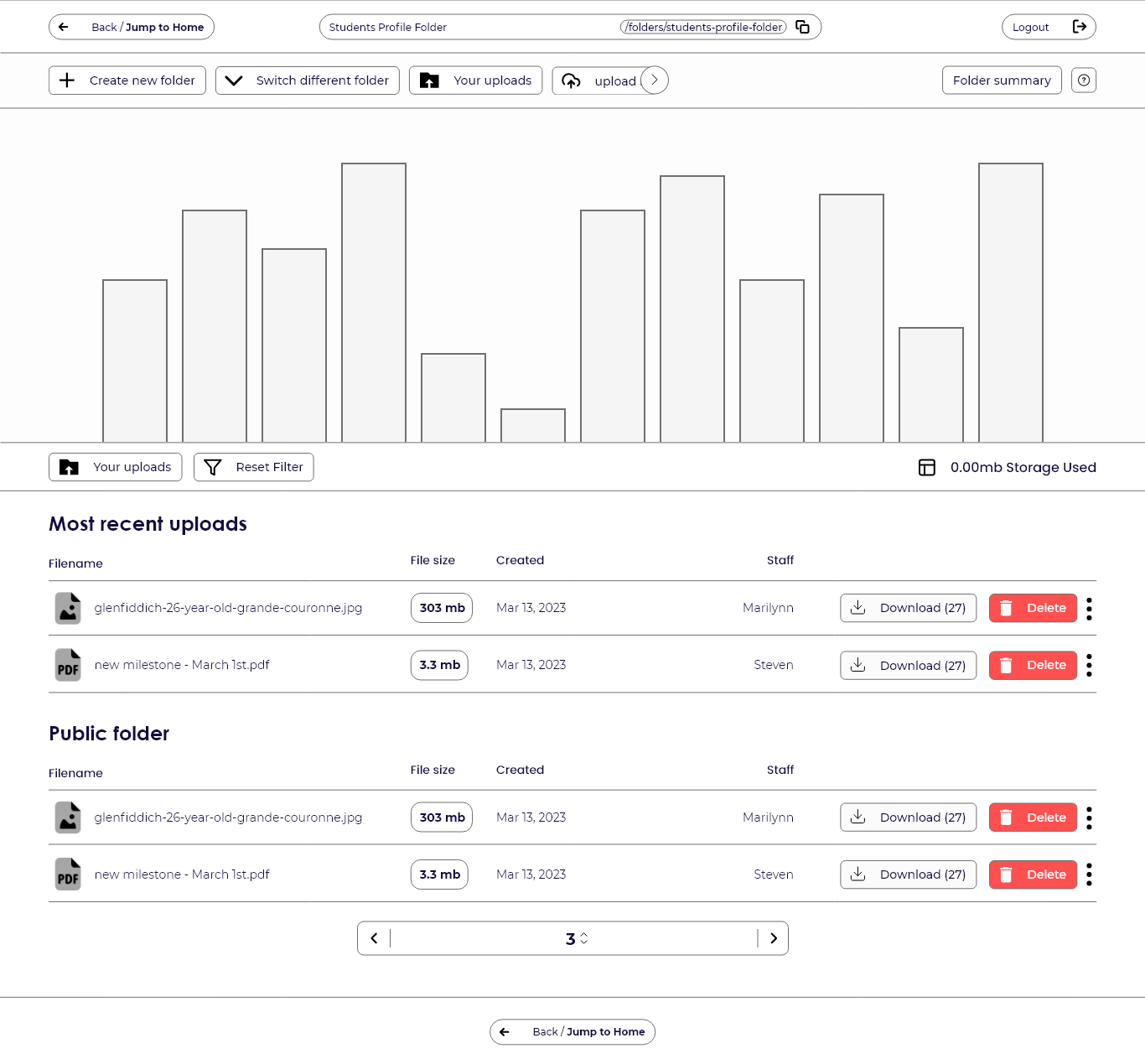
Task: Delete new milestone PDF in recent uploads
Action: click(x=1033, y=666)
